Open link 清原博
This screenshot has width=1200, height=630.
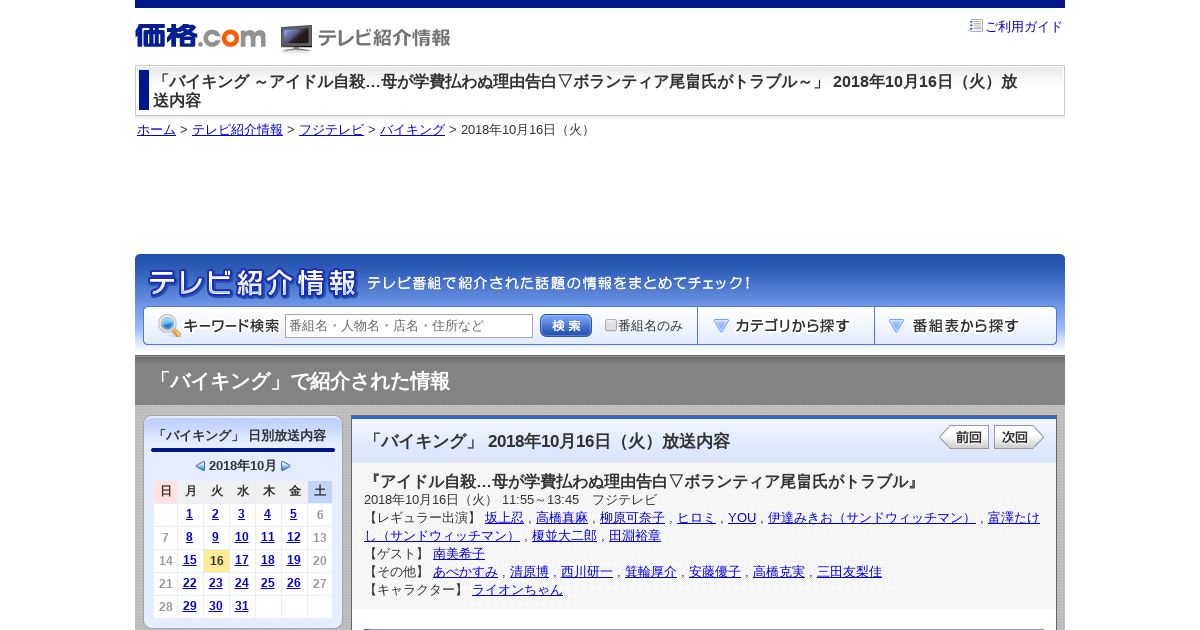point(529,572)
